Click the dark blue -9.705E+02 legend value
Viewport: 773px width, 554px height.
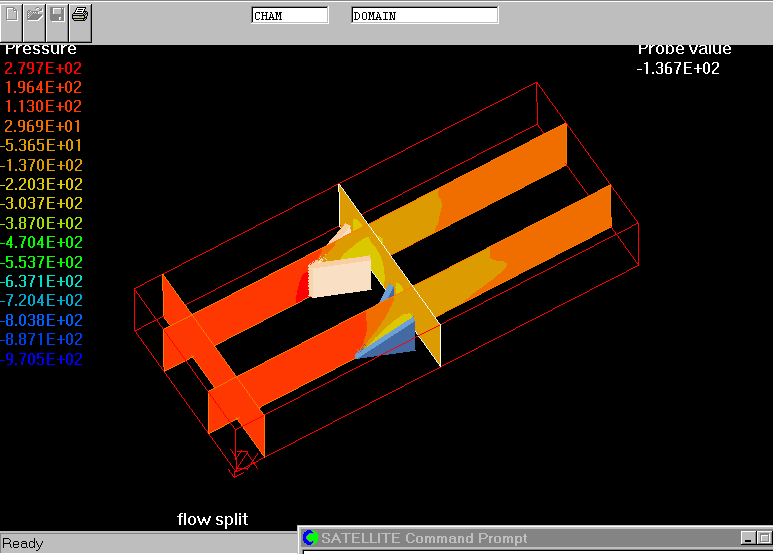tap(42, 359)
